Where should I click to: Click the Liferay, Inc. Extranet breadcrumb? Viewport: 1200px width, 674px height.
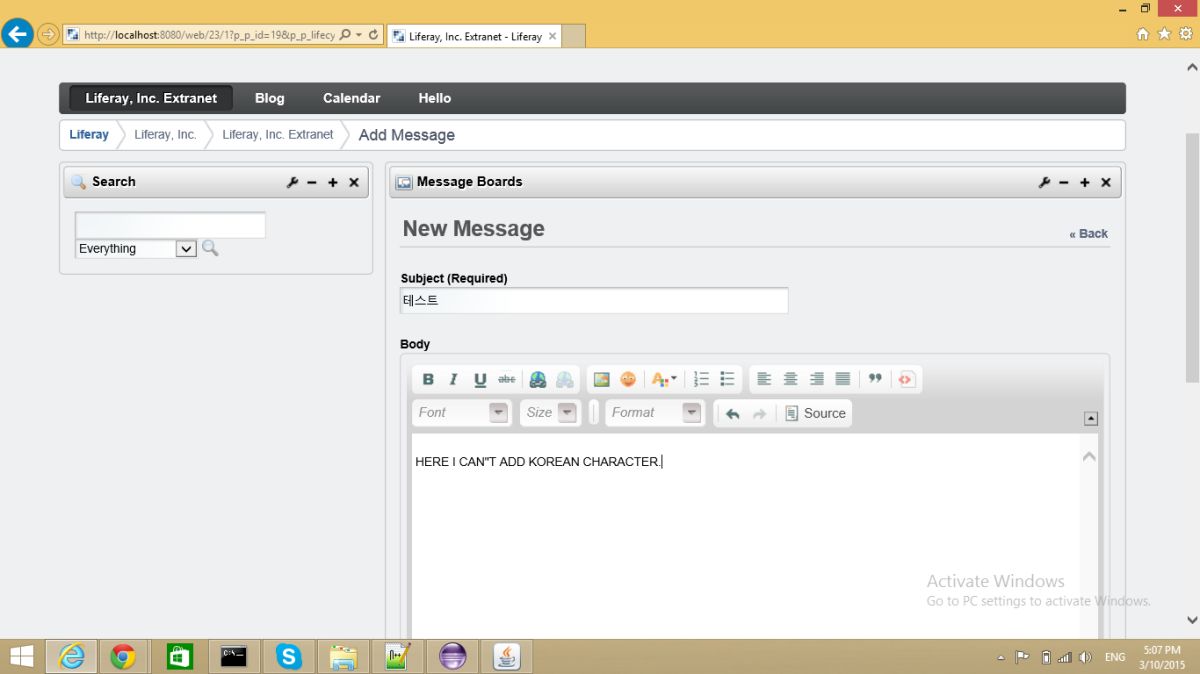278,134
